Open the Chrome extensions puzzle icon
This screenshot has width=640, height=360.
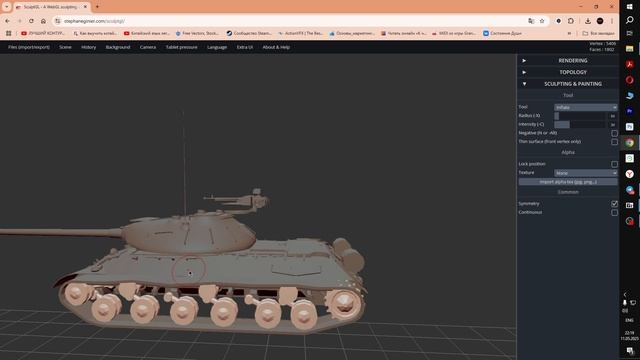pos(571,21)
